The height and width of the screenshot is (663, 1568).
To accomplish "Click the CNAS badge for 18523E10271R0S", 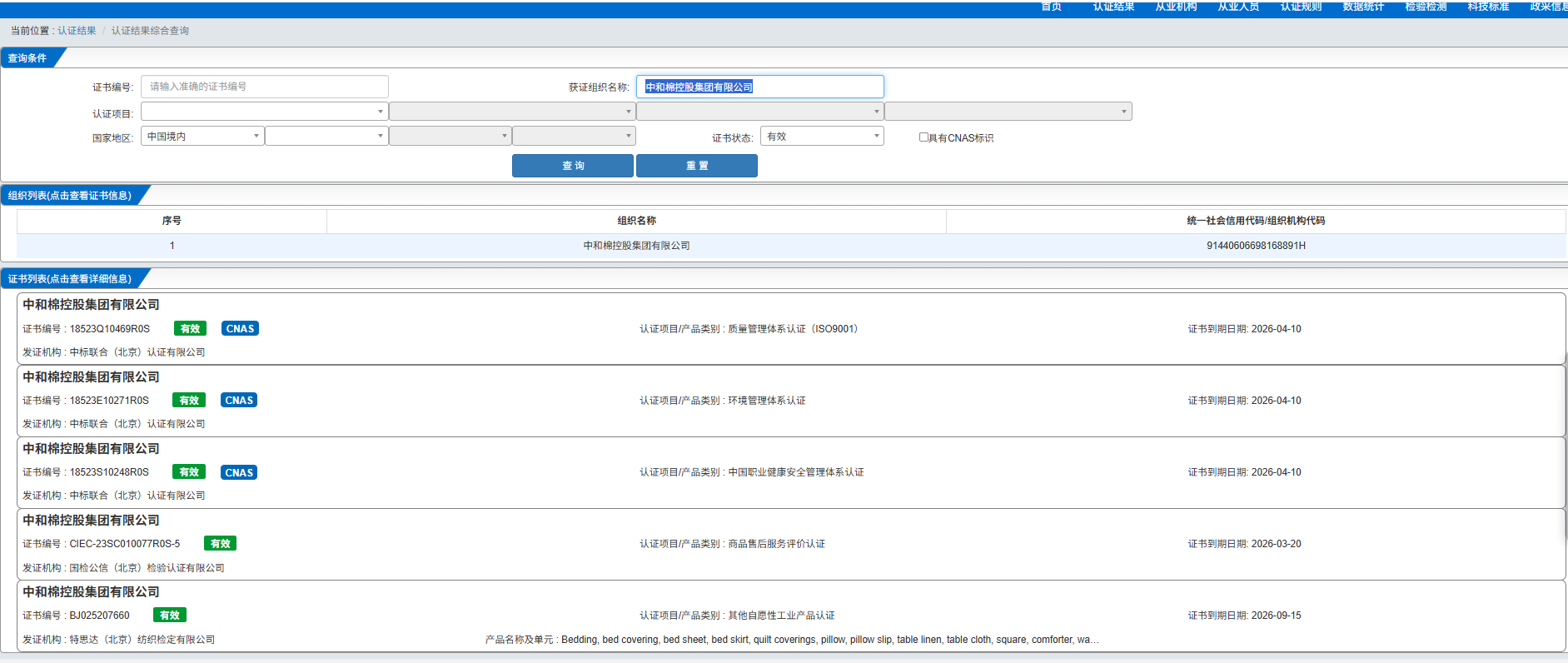I will click(x=239, y=401).
